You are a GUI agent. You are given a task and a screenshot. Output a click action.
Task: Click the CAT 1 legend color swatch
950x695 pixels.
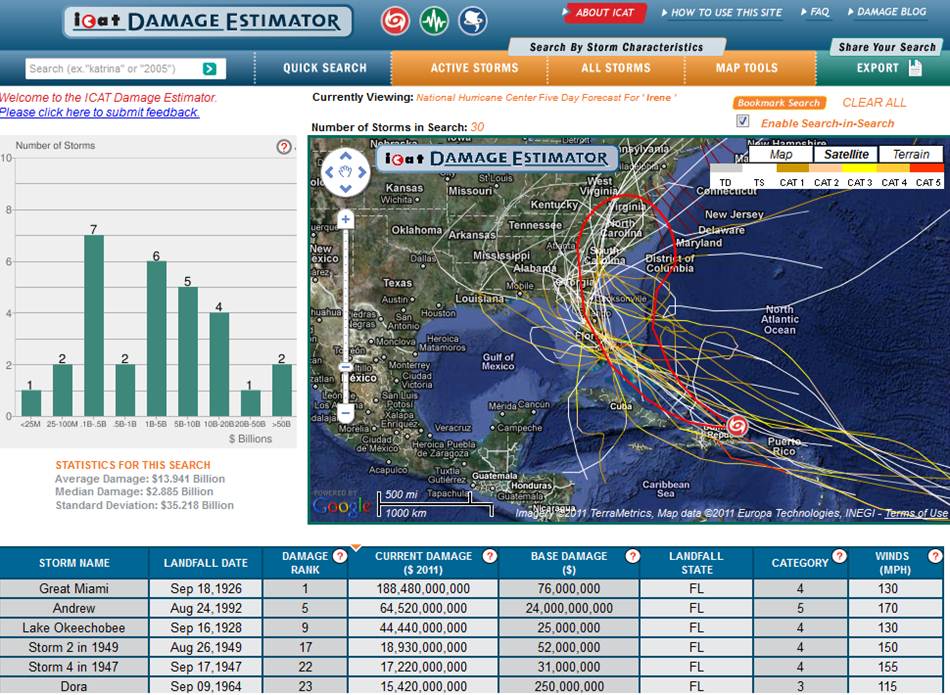pos(792,168)
